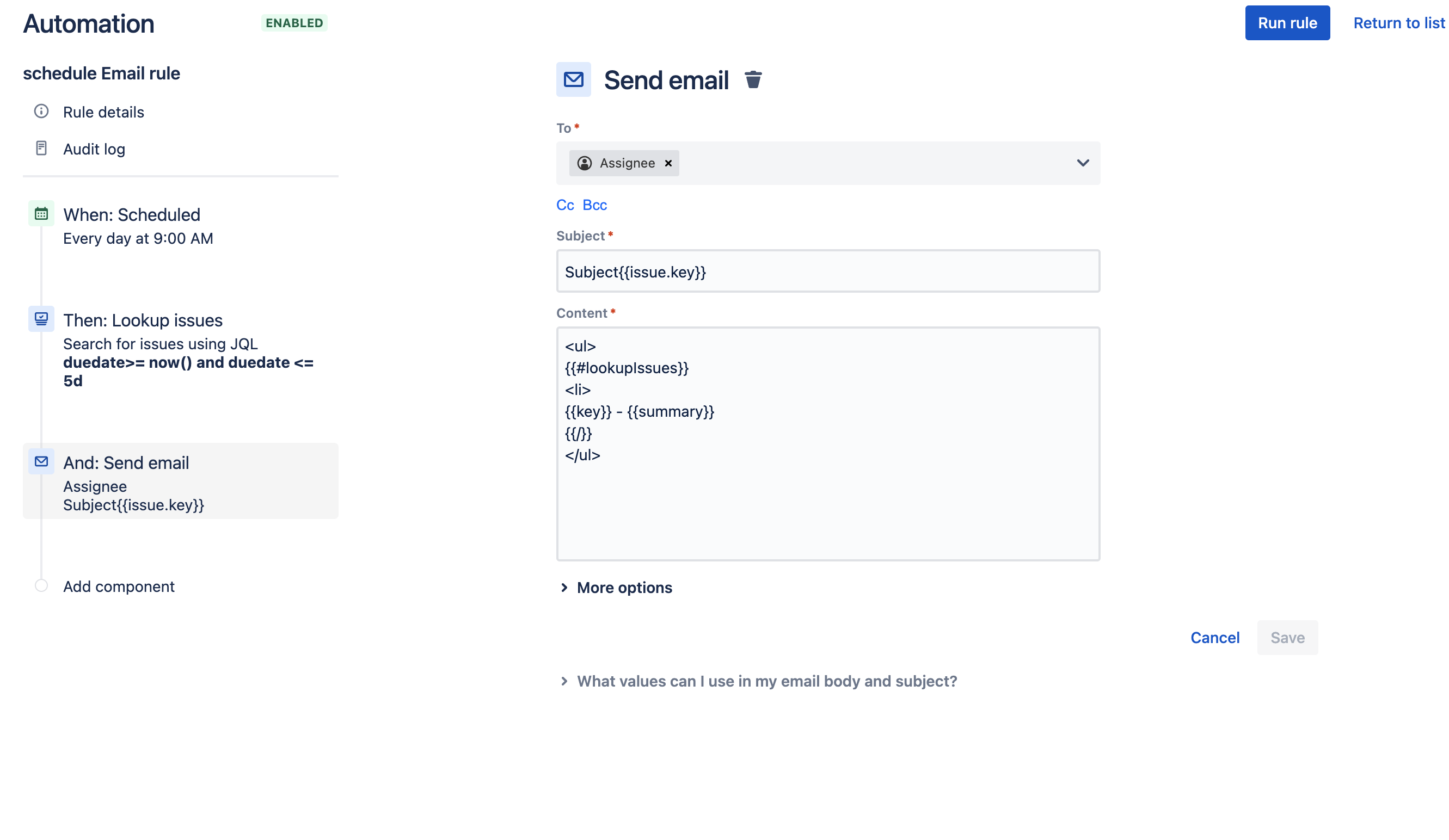
Task: Click the And: Send email envelope icon
Action: point(42,461)
